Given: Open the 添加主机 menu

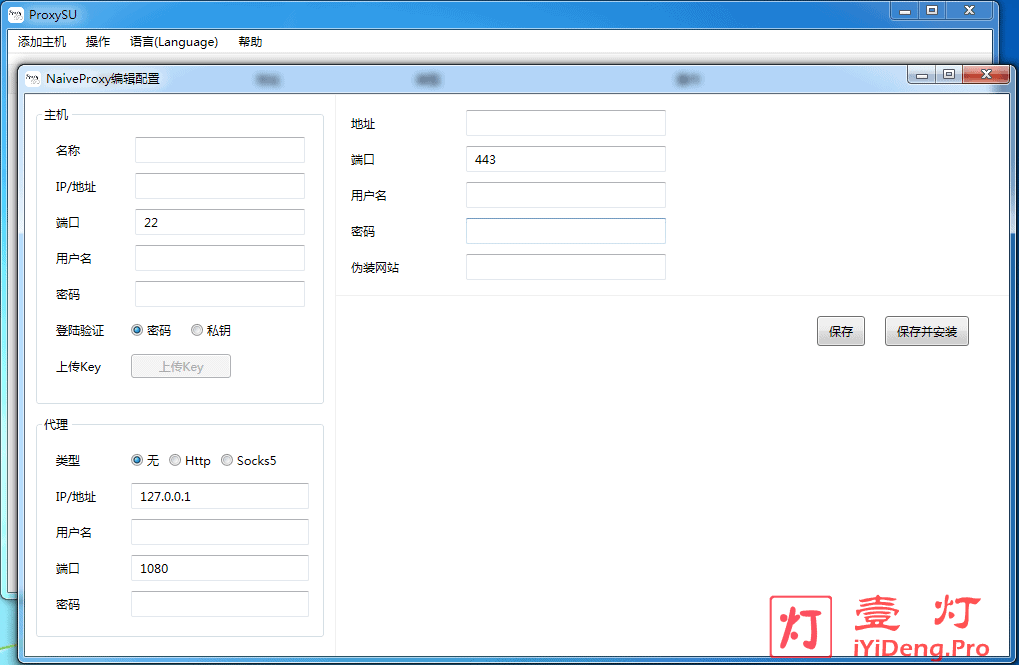Looking at the screenshot, I should tap(42, 42).
